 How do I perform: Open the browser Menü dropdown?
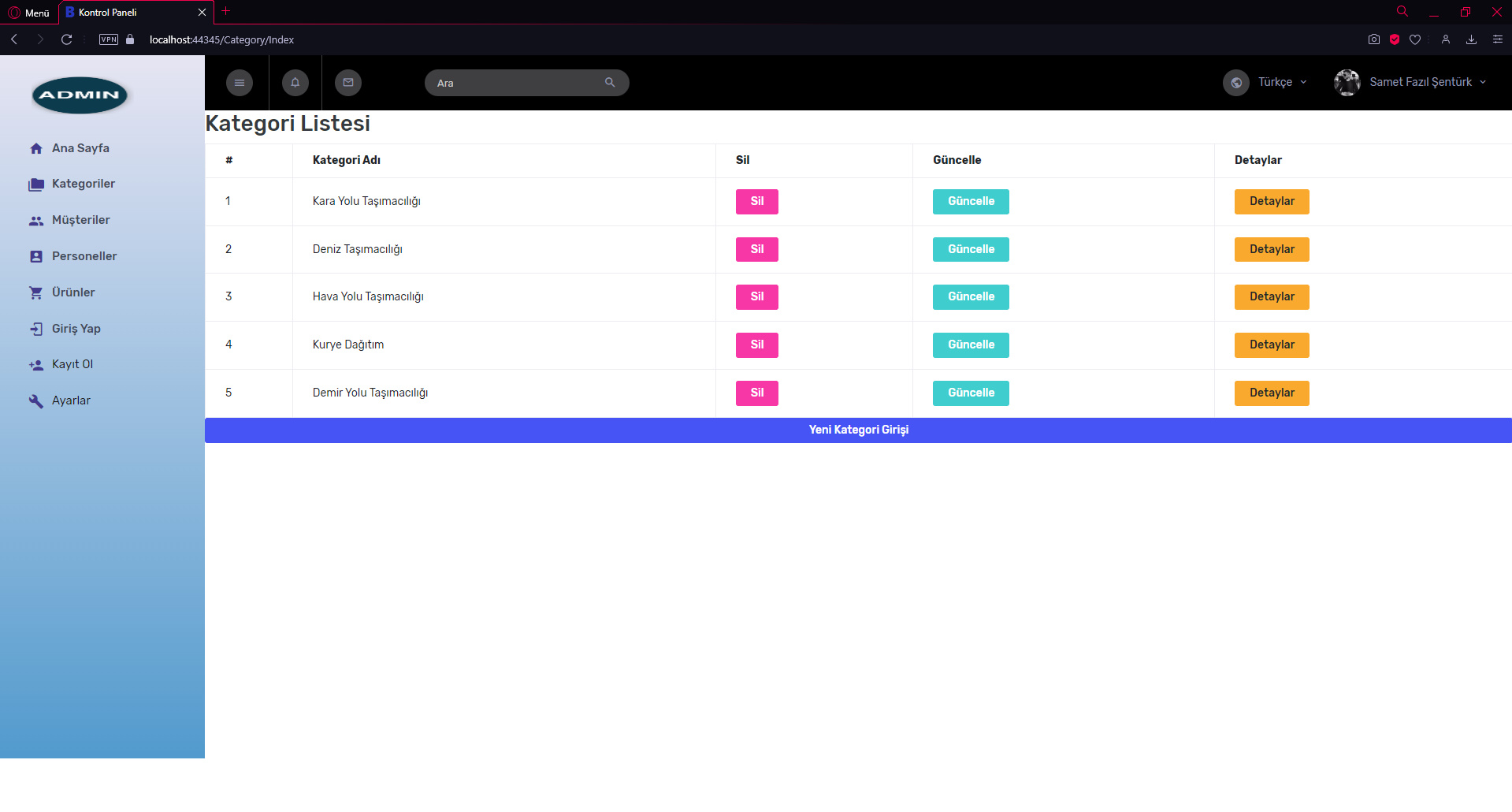coord(29,13)
